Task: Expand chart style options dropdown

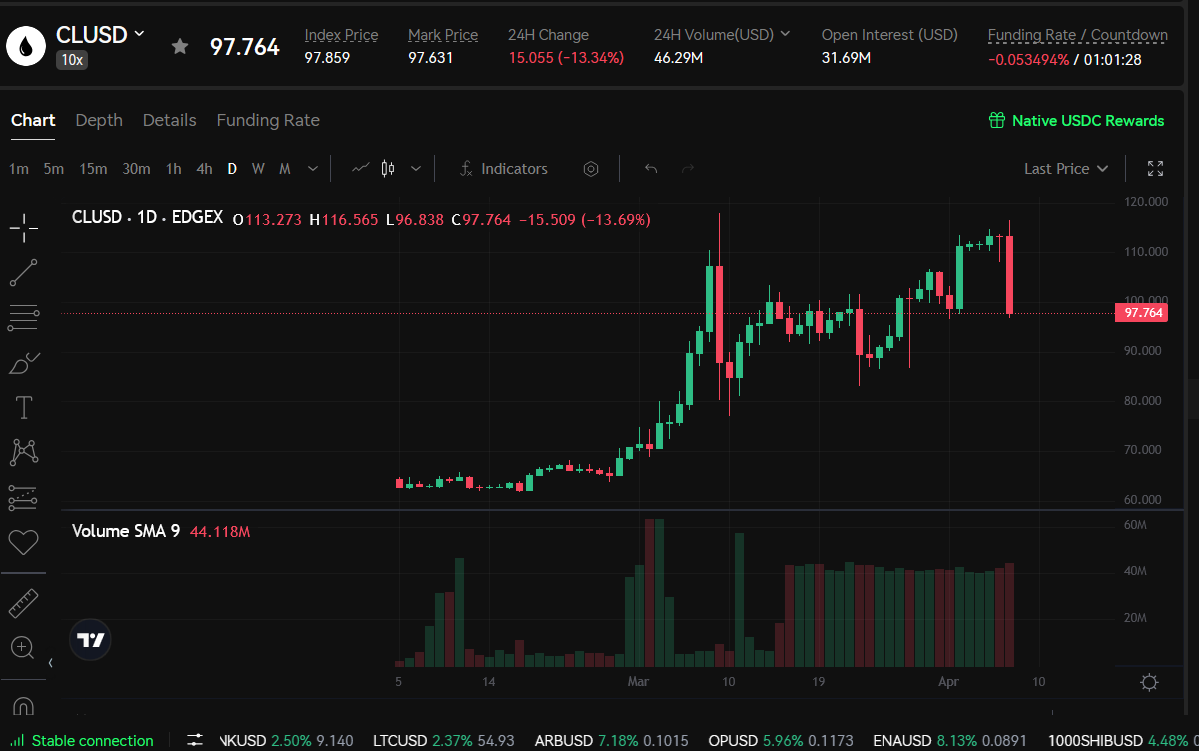Action: (x=416, y=169)
